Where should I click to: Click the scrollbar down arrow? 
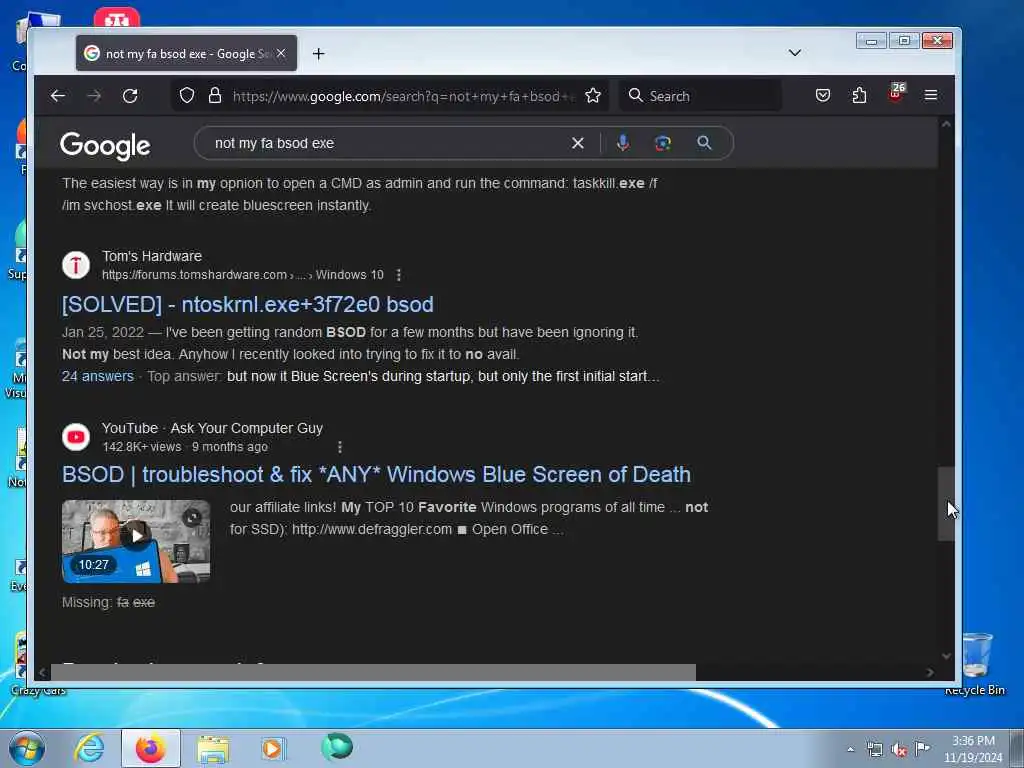[x=946, y=656]
